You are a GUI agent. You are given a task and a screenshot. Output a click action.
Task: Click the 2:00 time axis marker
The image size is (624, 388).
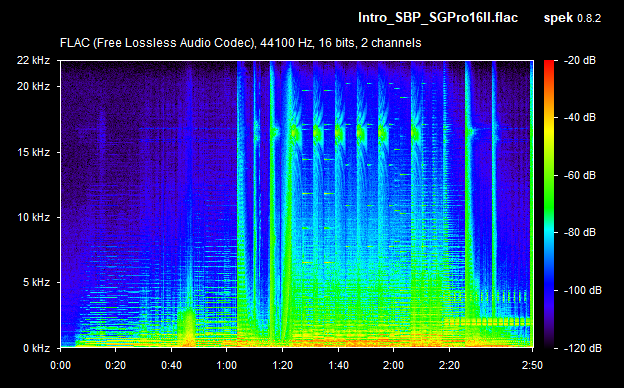point(394,365)
